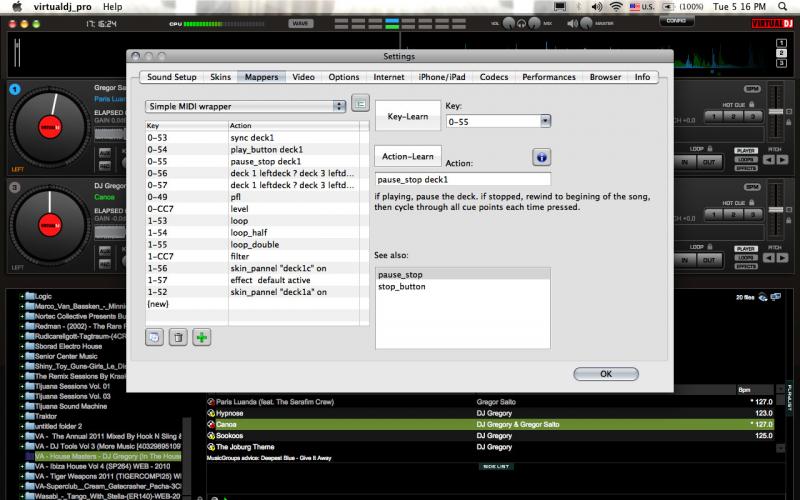Open the Simple MIDI wrapper dropdown
The height and width of the screenshot is (500, 800).
245,106
